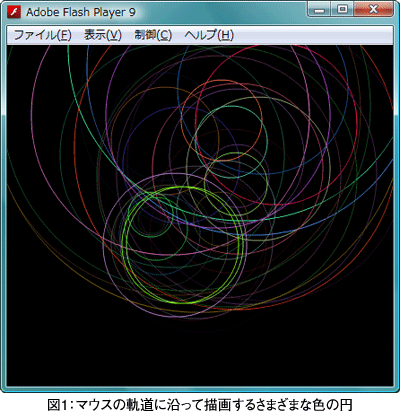Open the ヘルプ(H) menu
Viewport: 400px width, 415px height.
point(209,35)
